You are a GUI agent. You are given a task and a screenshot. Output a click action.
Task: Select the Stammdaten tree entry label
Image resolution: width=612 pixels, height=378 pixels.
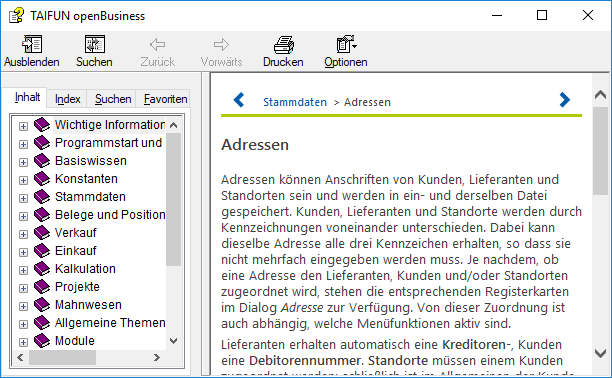(90, 197)
